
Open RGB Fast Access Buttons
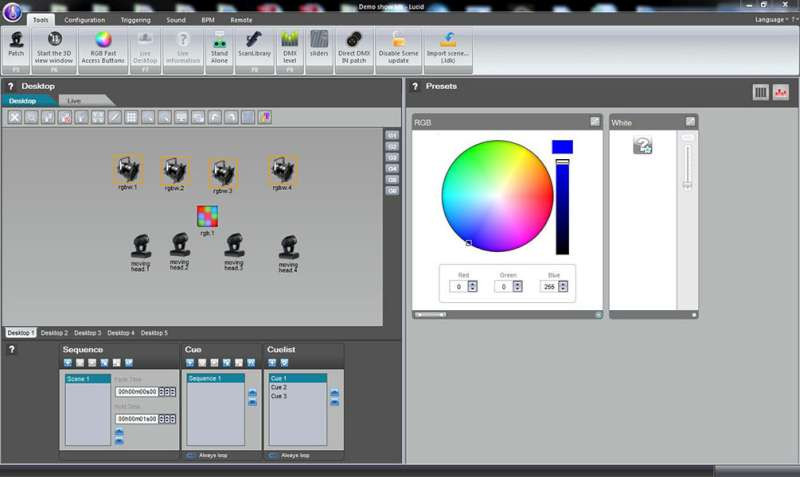point(103,44)
